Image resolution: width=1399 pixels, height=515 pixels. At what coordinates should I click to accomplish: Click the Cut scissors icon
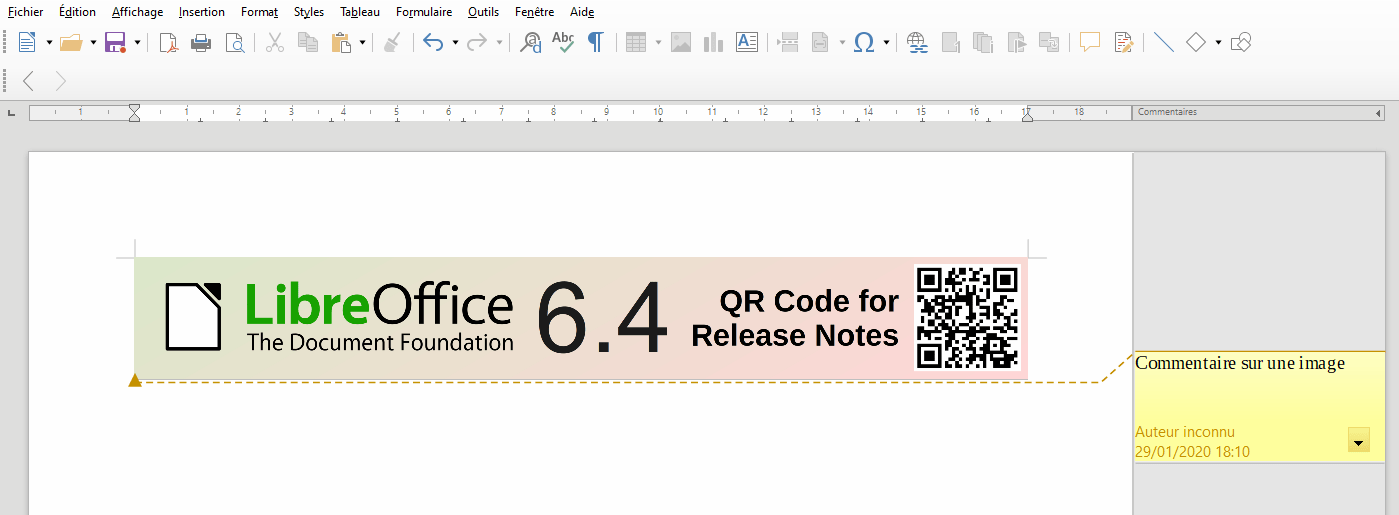(x=275, y=42)
